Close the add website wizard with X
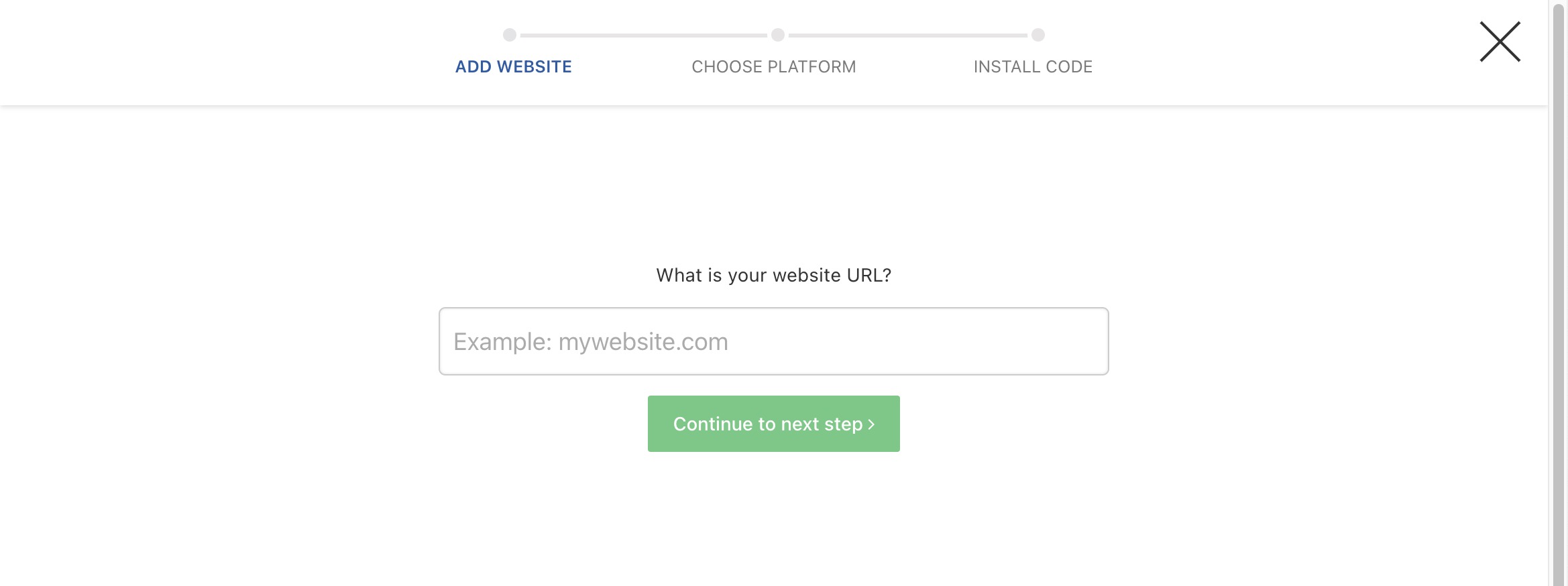 coord(1500,42)
